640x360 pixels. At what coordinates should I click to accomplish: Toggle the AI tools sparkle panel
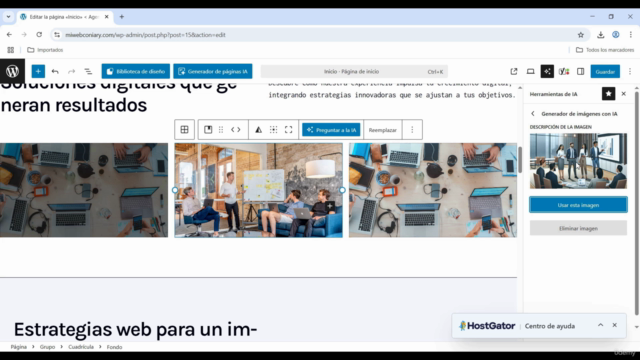(x=547, y=71)
